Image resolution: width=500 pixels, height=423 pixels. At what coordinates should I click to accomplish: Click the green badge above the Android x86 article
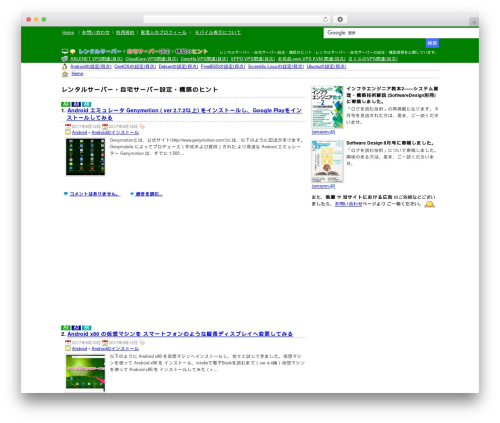(66, 328)
